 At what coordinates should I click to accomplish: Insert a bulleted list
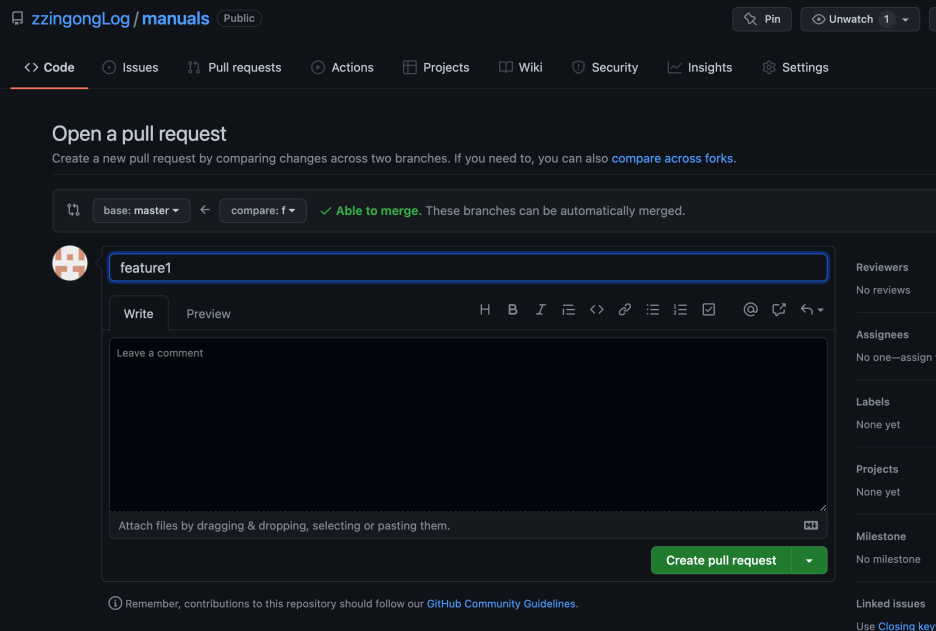[652, 309]
